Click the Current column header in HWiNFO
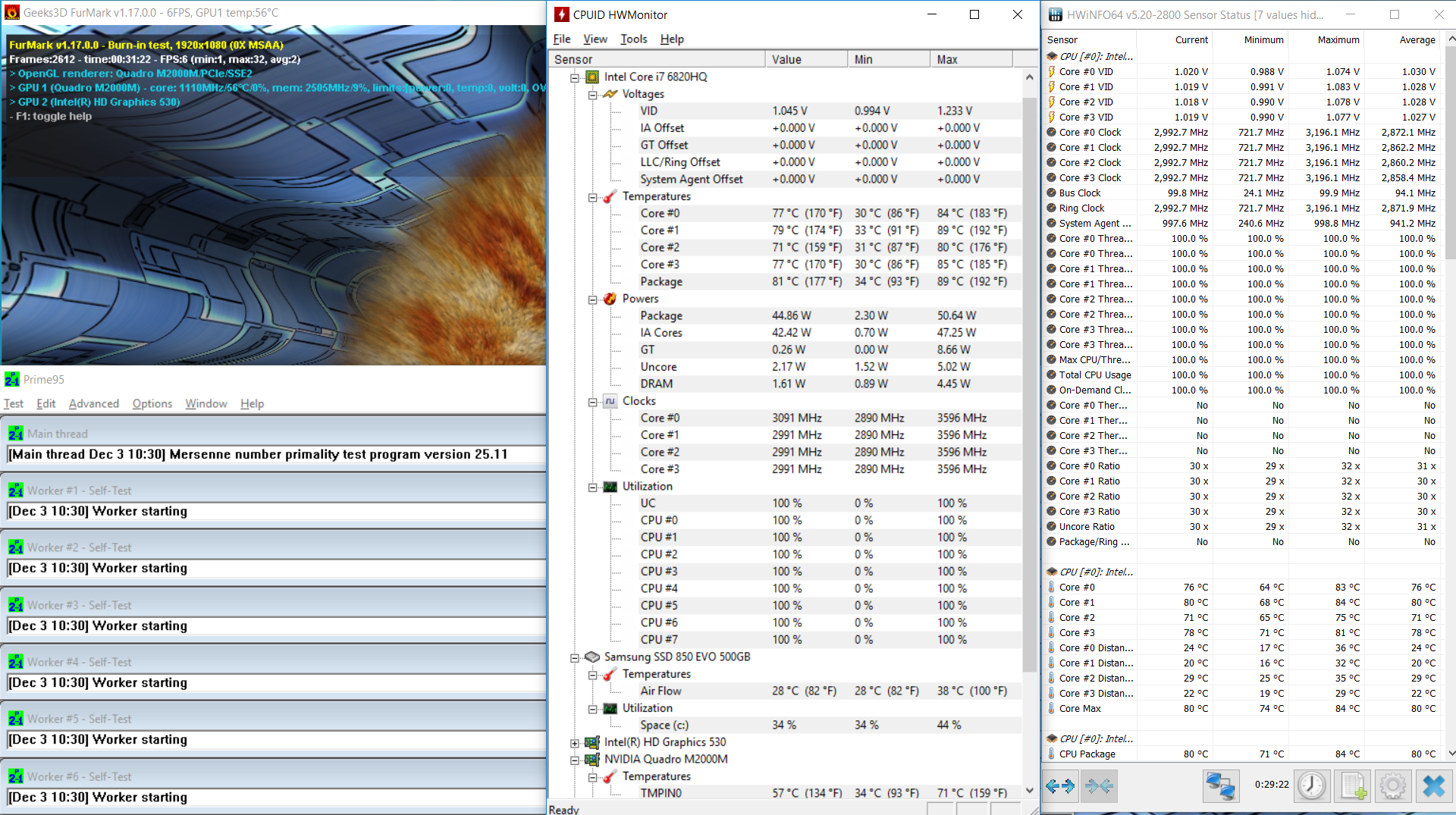 (1174, 39)
